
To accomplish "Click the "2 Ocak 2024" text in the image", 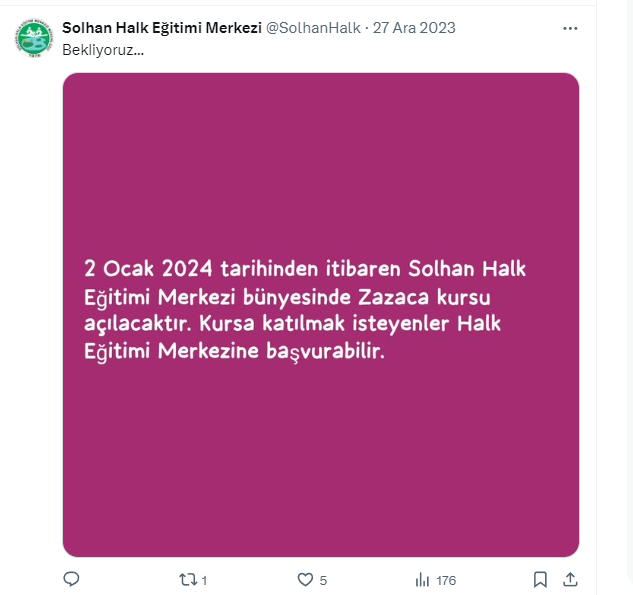I will point(148,268).
